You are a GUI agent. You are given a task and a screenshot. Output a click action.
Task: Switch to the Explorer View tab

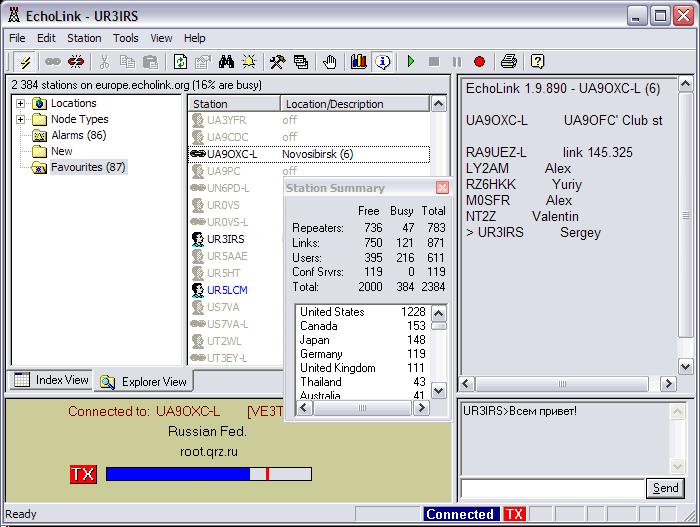[143, 382]
